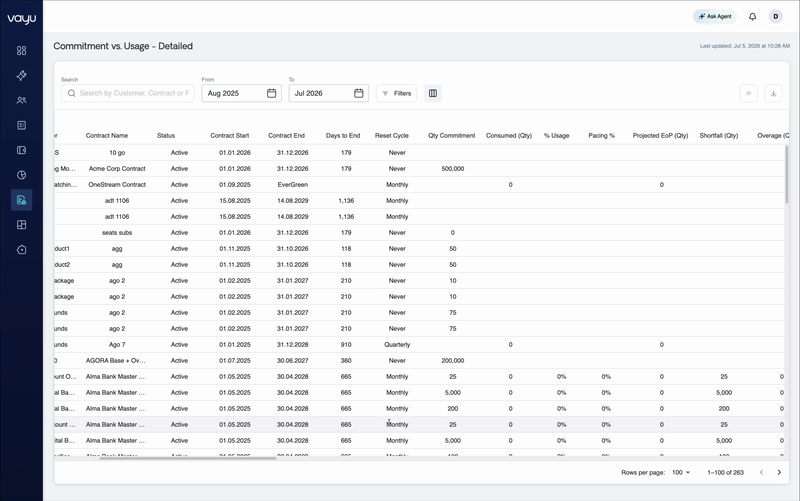Open notifications bell

753,16
